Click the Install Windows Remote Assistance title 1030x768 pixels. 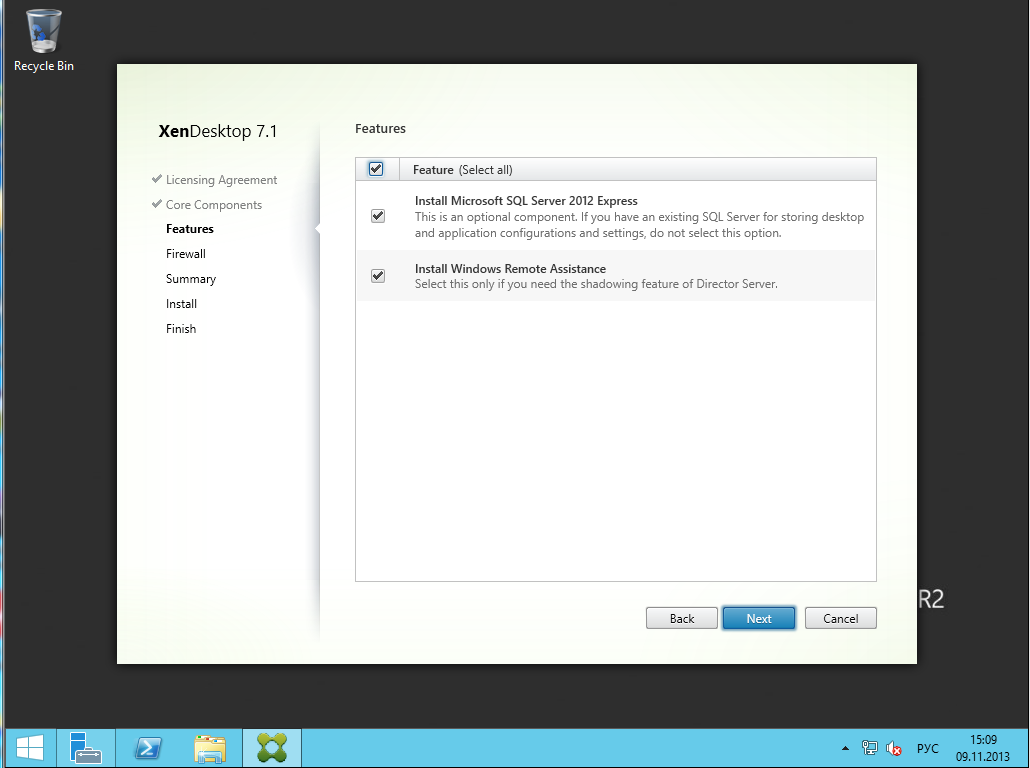(x=510, y=268)
